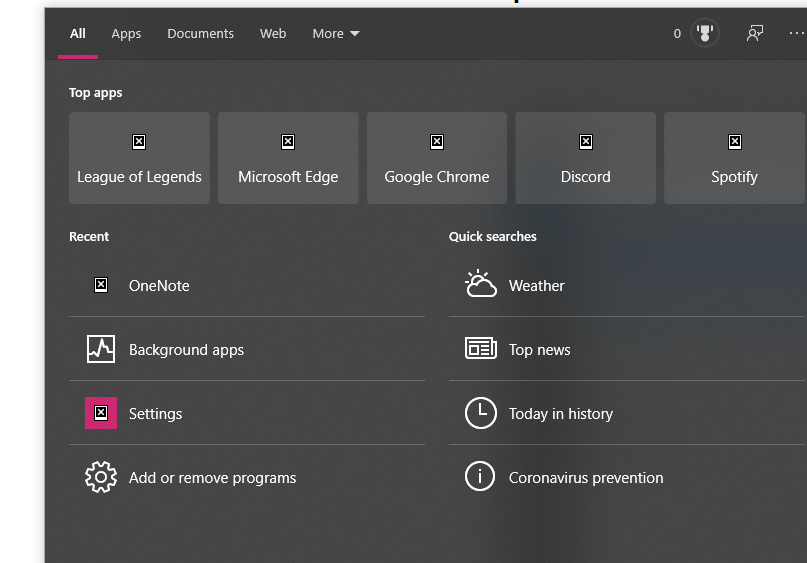Image resolution: width=807 pixels, height=563 pixels.
Task: Switch to the All tab
Action: pos(78,34)
